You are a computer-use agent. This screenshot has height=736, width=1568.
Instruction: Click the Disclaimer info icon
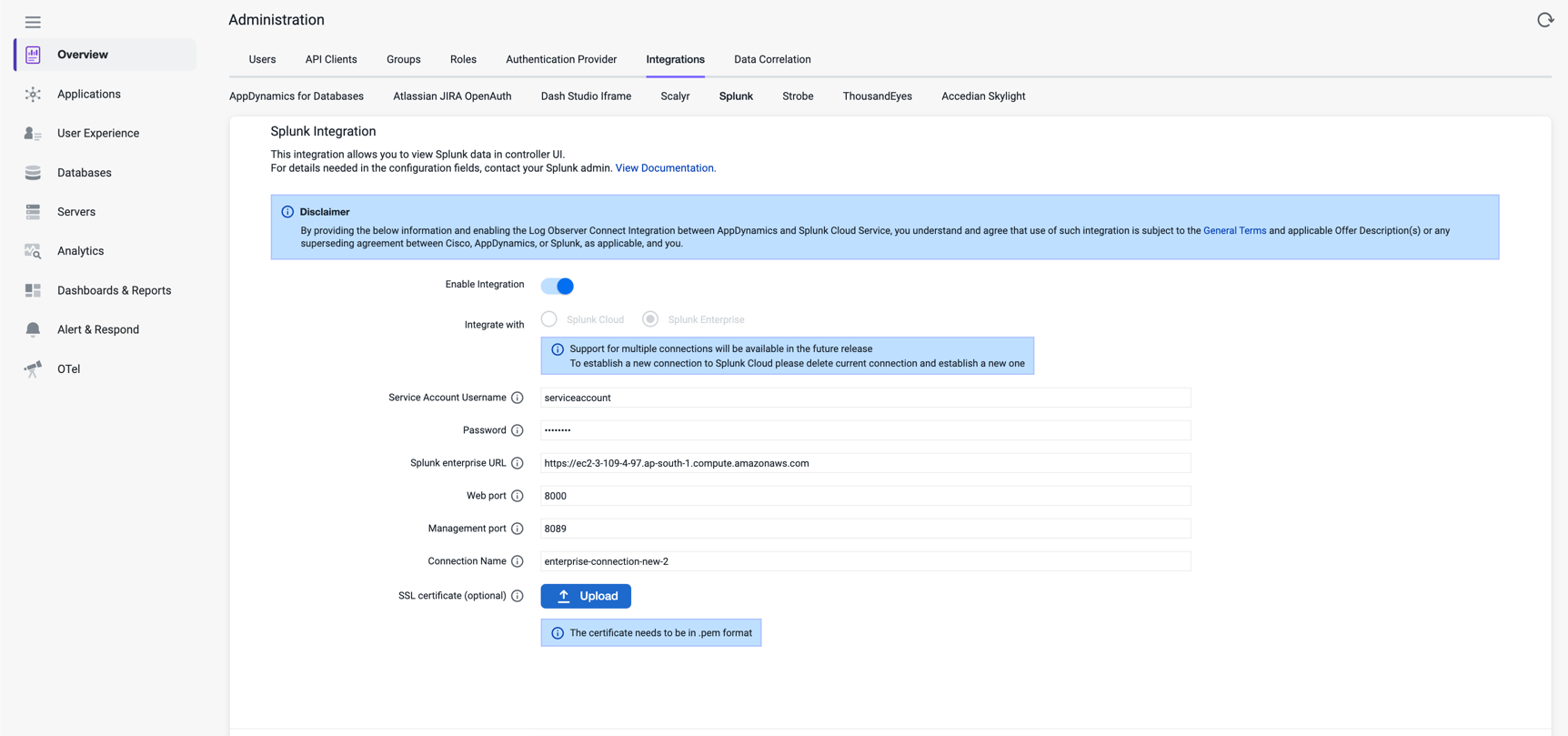pyautogui.click(x=287, y=212)
